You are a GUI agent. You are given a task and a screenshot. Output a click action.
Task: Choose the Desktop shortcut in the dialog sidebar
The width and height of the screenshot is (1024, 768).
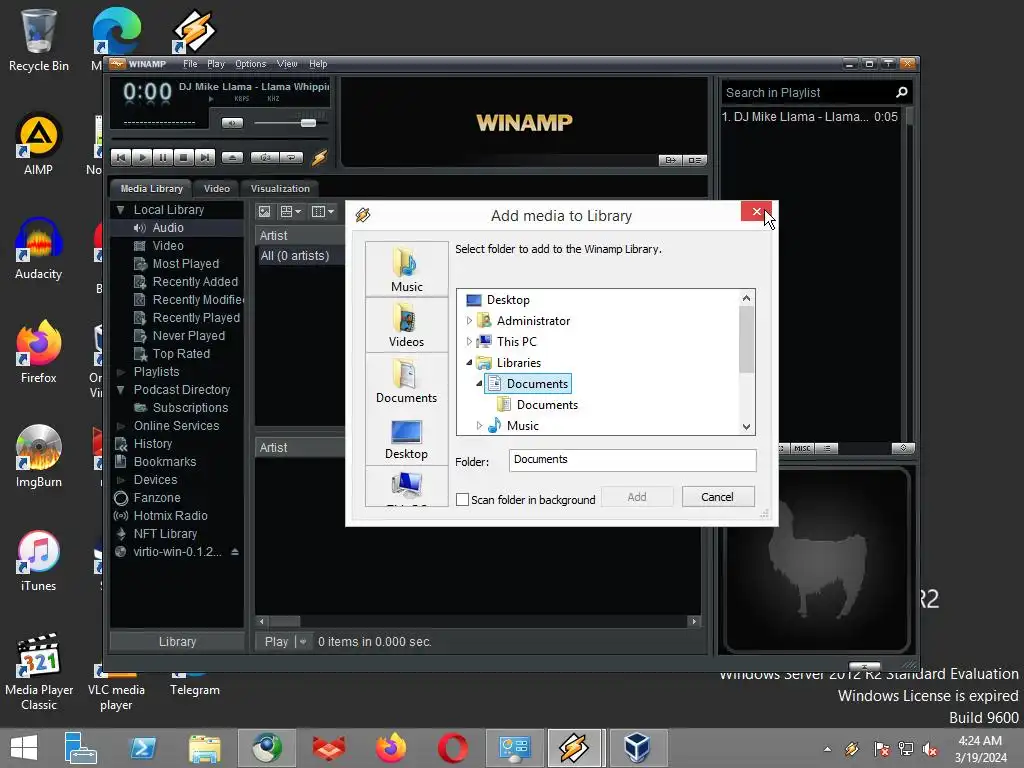[x=406, y=438]
